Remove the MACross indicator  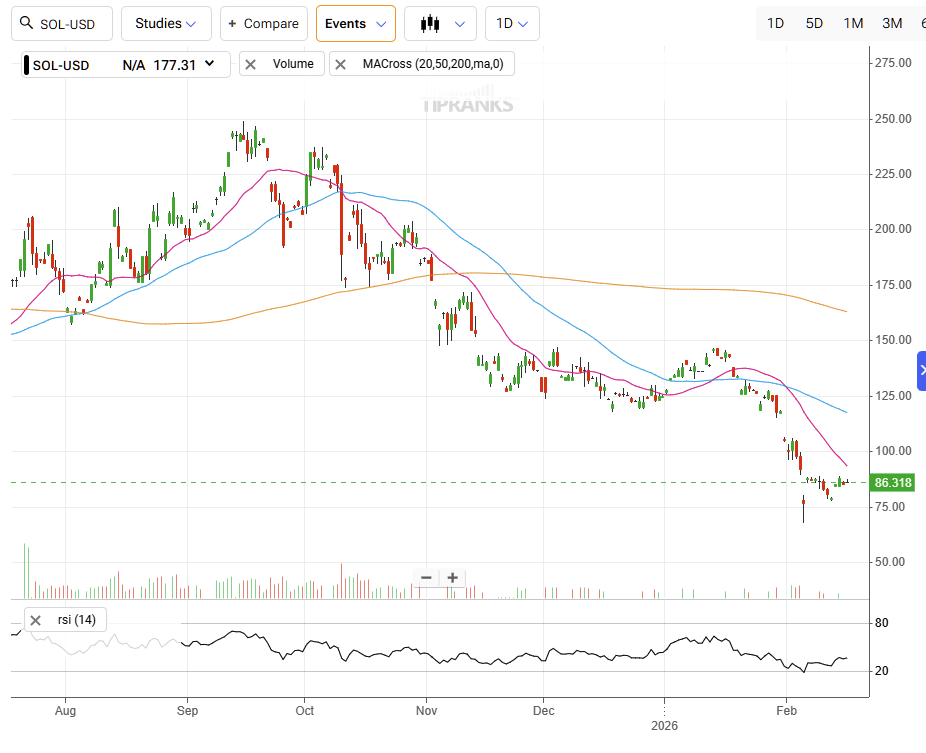[341, 64]
